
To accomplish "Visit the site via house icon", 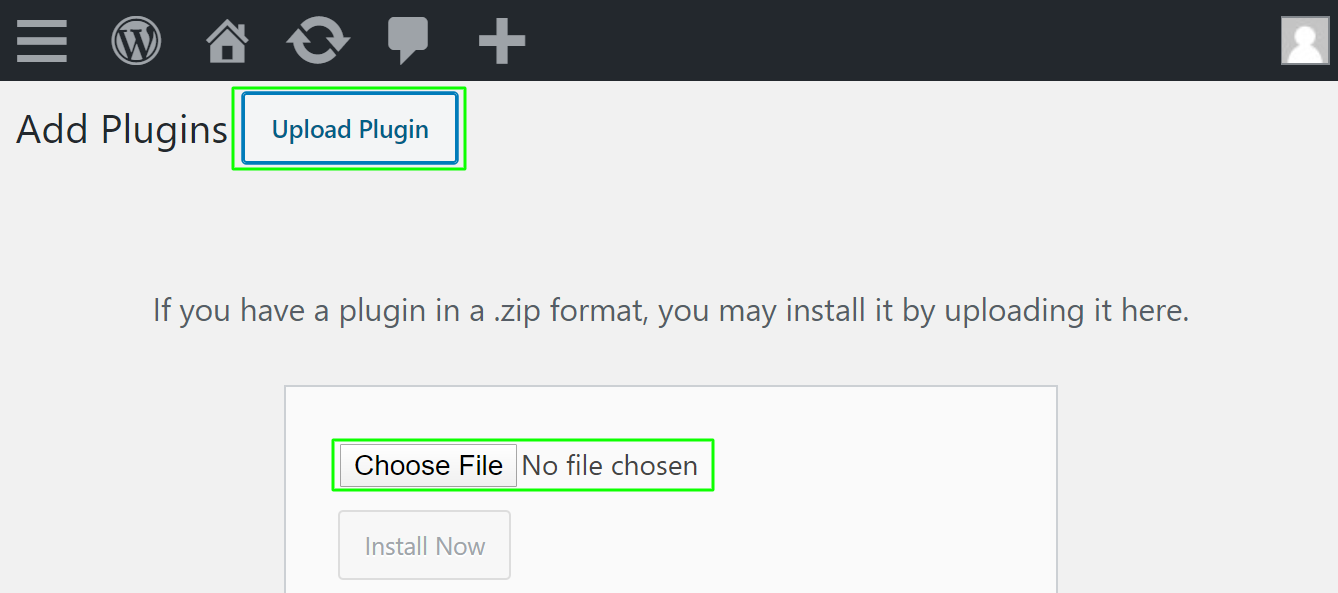I will pos(227,41).
